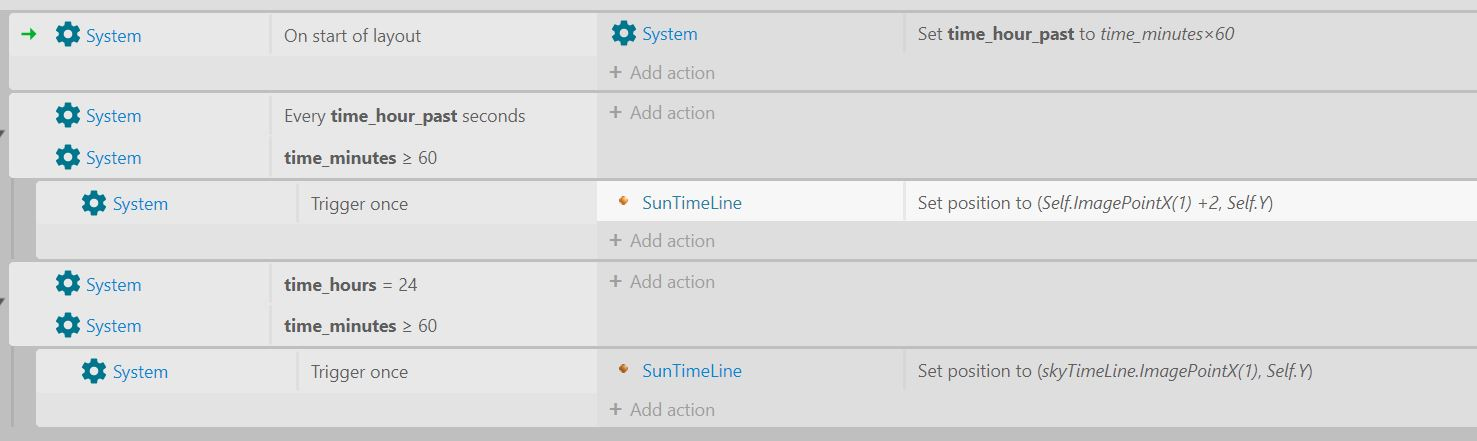Click System gear beside On start of layout
1477x441 pixels.
coord(67,35)
